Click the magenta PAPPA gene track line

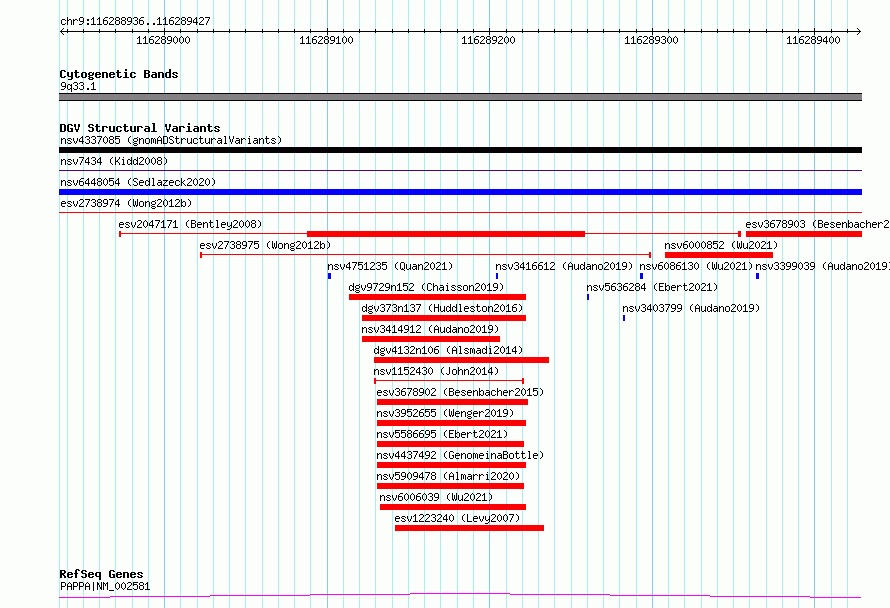click(460, 596)
